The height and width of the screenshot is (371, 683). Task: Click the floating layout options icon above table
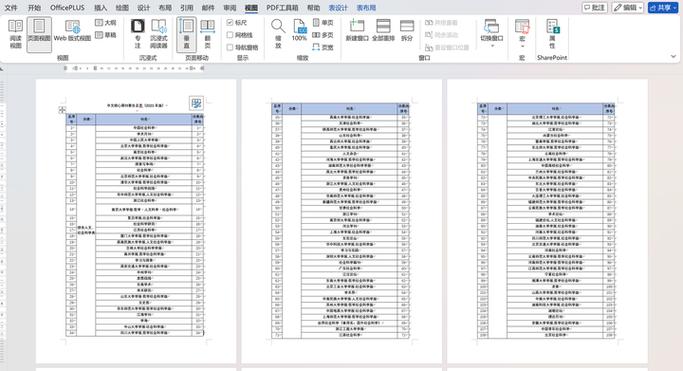tap(196, 103)
